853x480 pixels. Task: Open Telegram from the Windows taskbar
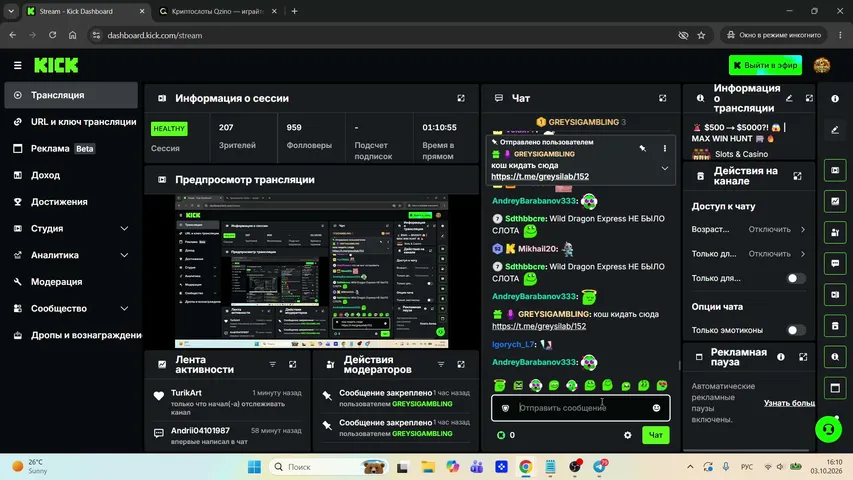pyautogui.click(x=599, y=466)
